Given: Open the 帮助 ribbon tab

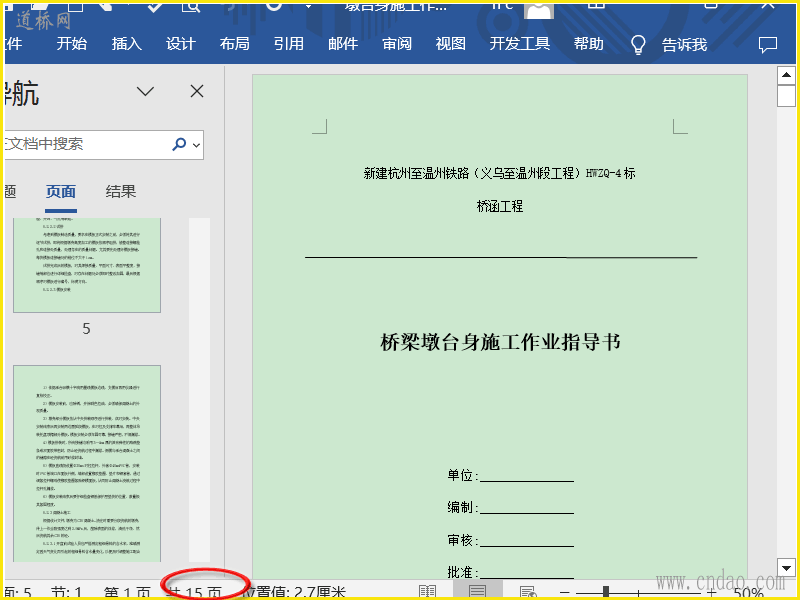Looking at the screenshot, I should click(x=589, y=44).
